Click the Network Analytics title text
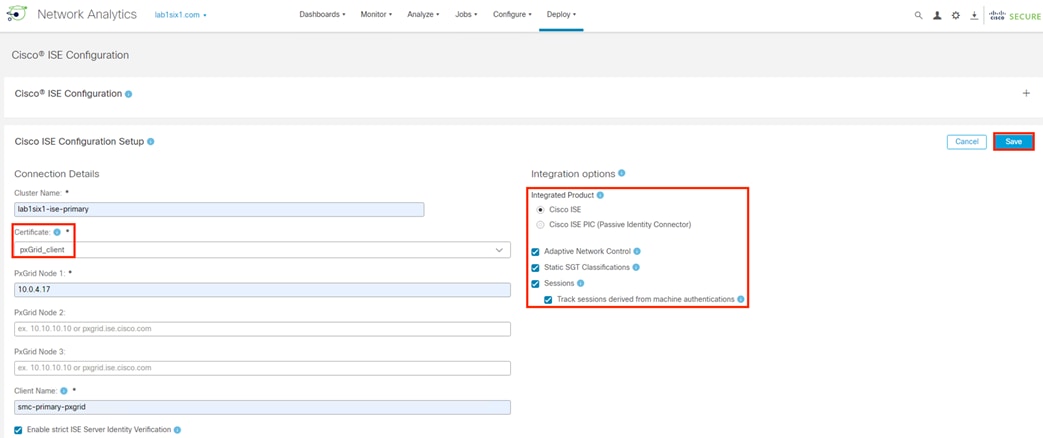1043x438 pixels. [x=87, y=15]
